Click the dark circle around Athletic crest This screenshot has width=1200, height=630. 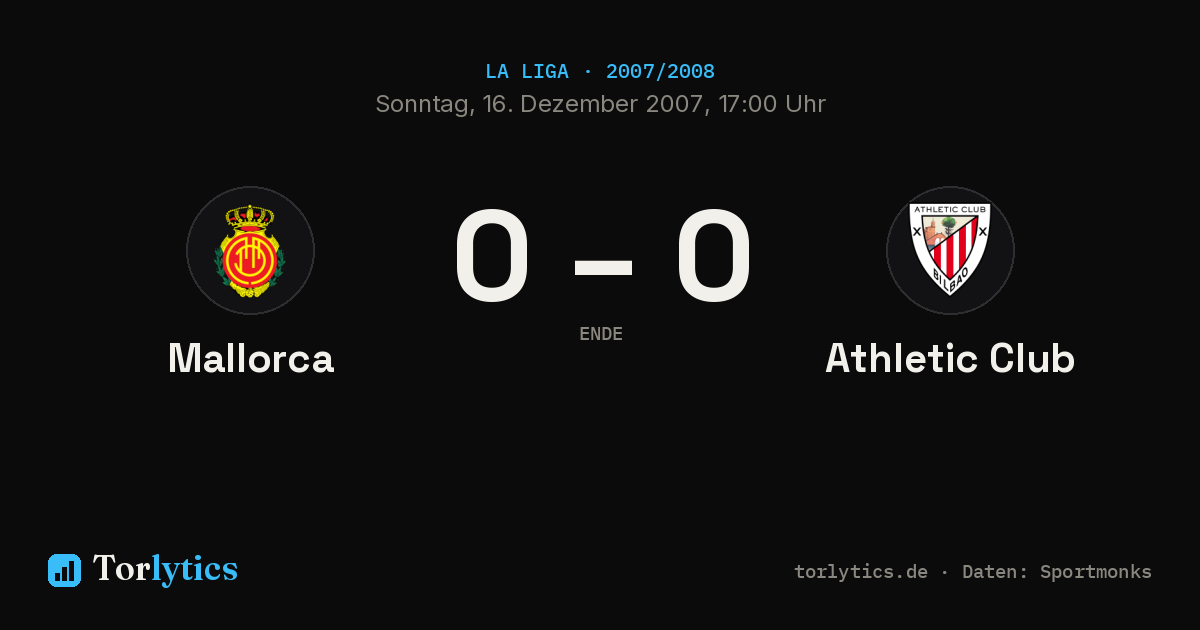tap(950, 250)
